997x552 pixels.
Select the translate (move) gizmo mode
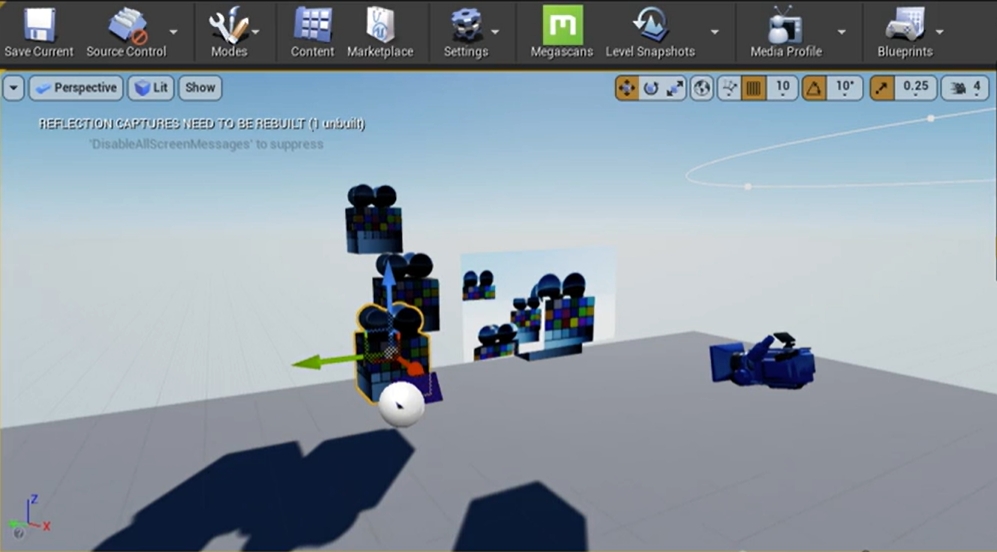point(626,88)
